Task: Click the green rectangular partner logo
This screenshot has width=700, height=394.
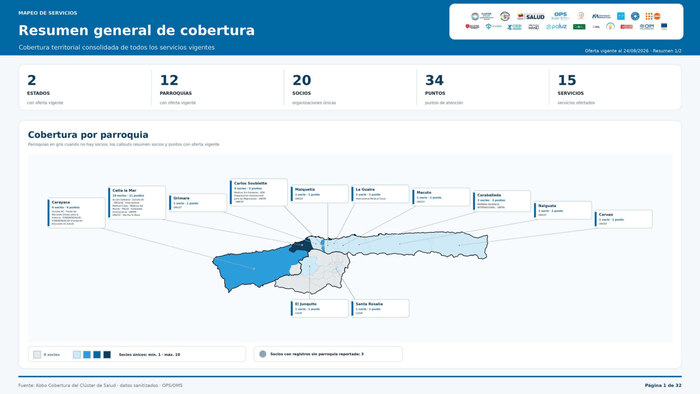Action: pos(579,27)
